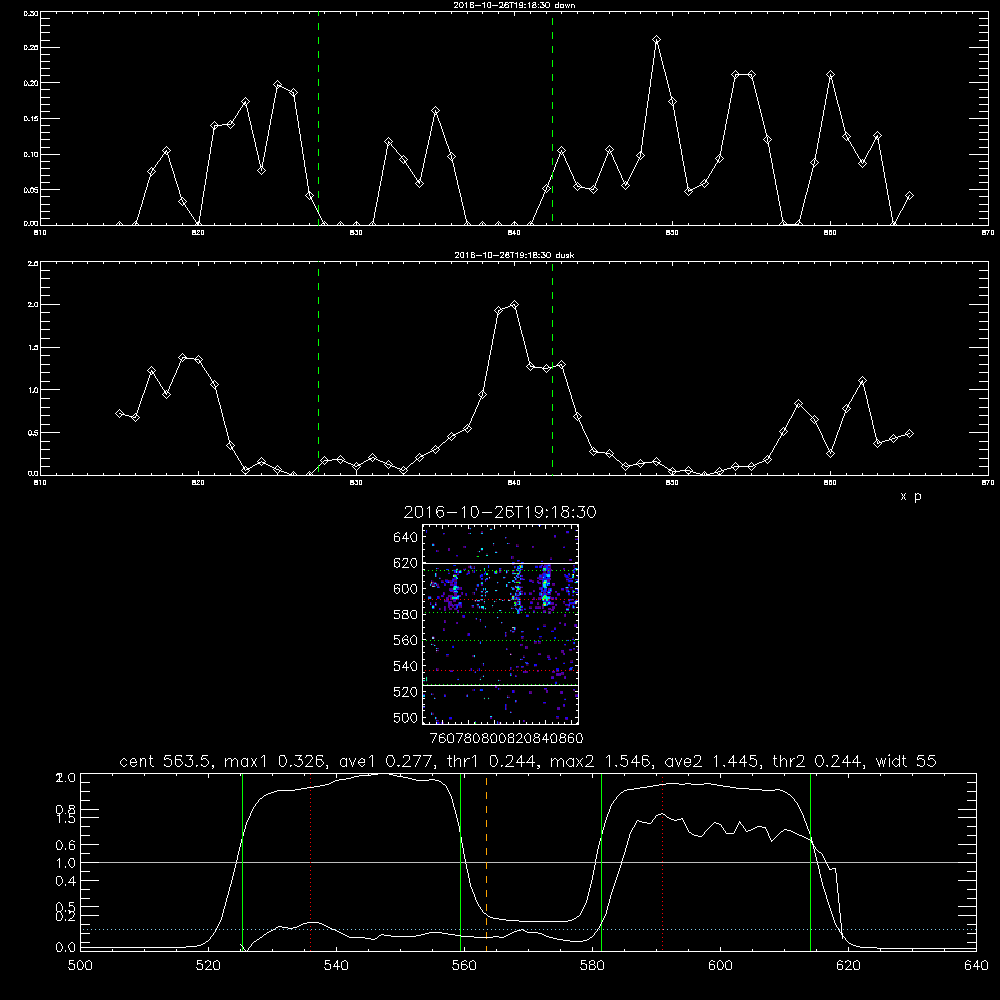
Task: Click the "0.25" y-axis label of dawn plot
Action: (31, 48)
